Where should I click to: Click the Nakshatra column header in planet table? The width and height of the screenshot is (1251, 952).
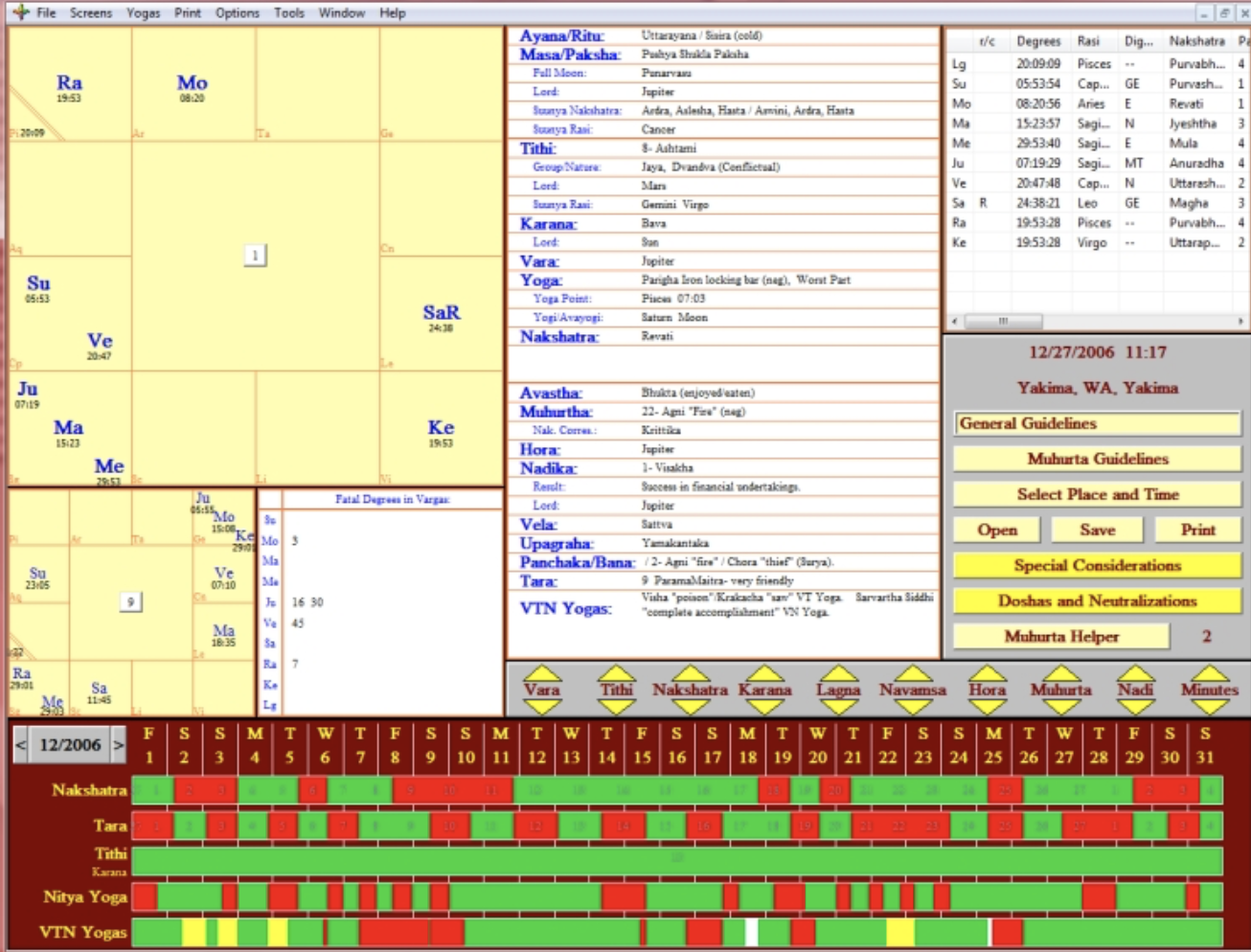(x=1196, y=41)
